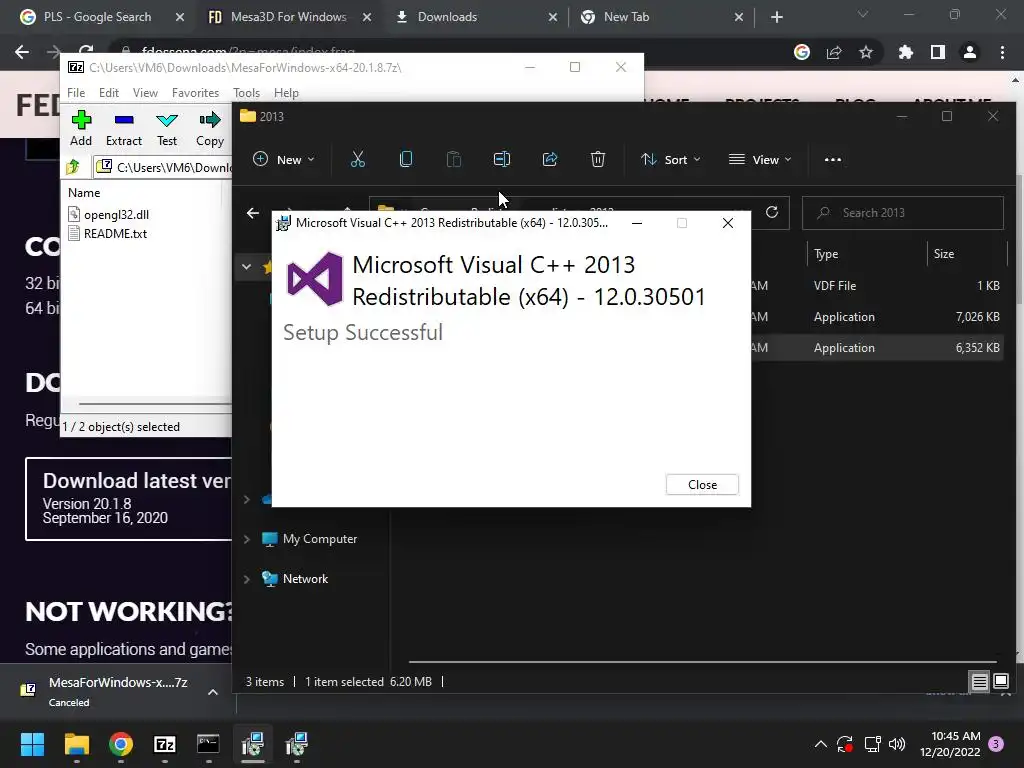The height and width of the screenshot is (768, 1024).
Task: Click Chrome back arrow
Action: click(x=22, y=52)
